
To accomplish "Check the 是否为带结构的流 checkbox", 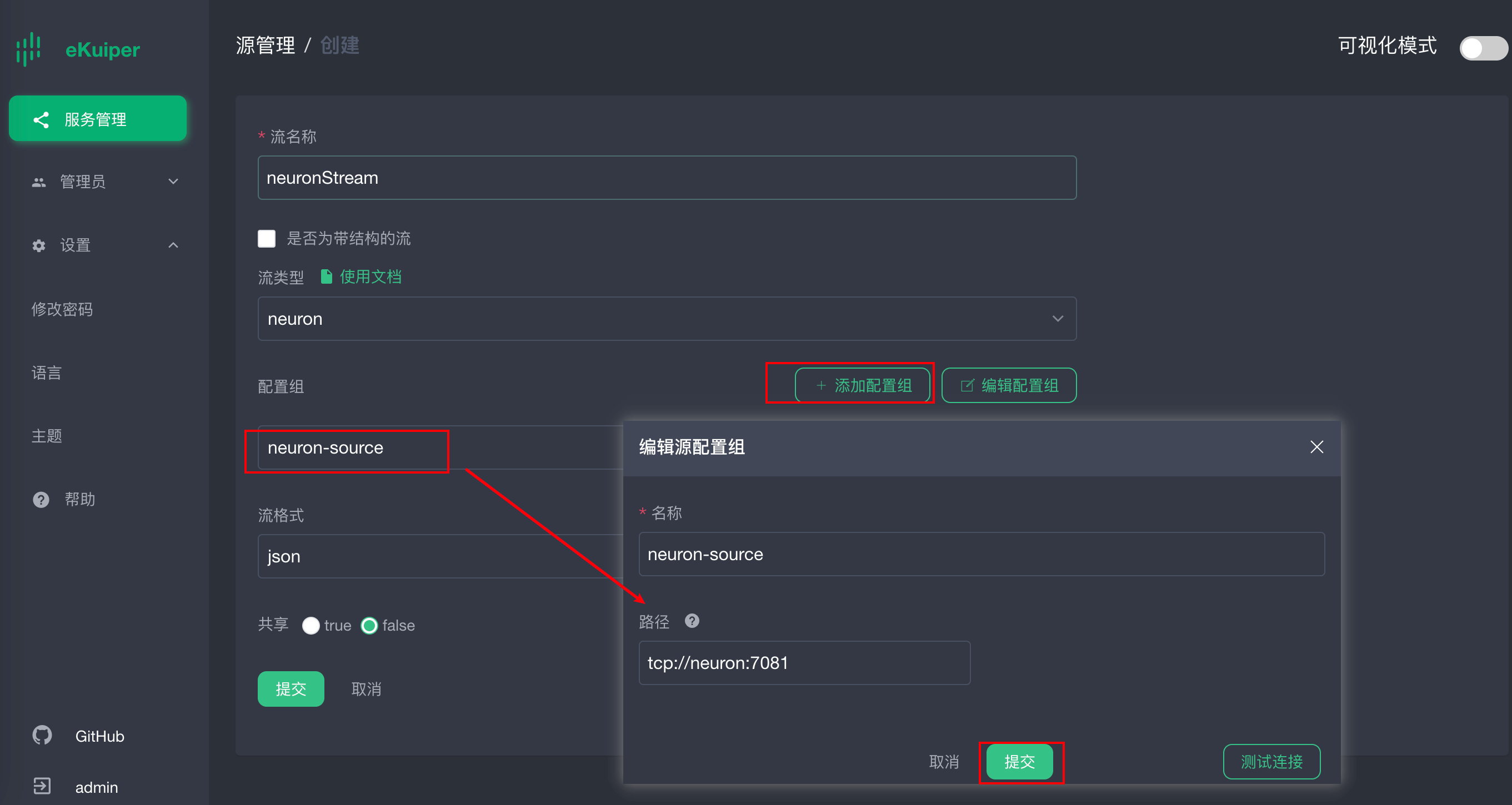I will [267, 238].
